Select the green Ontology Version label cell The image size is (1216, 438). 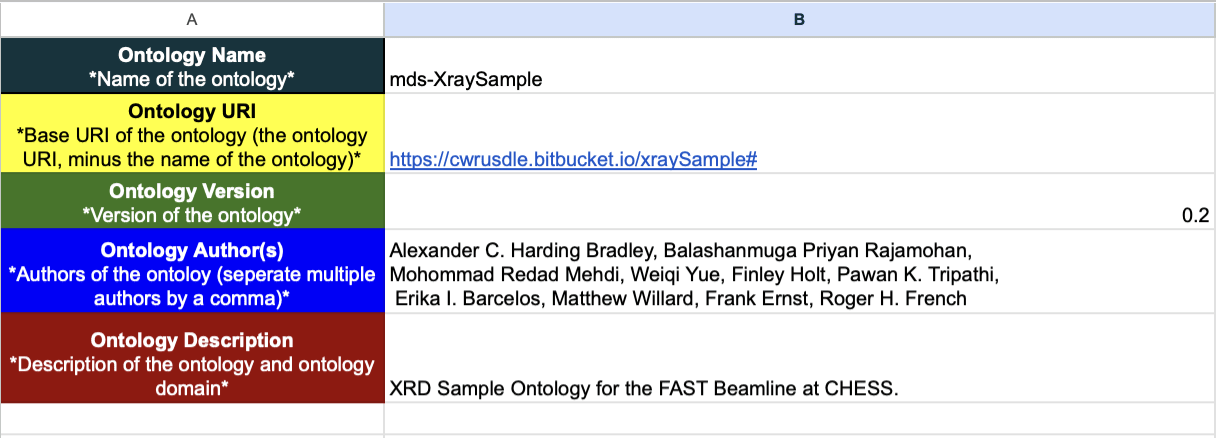click(x=192, y=201)
